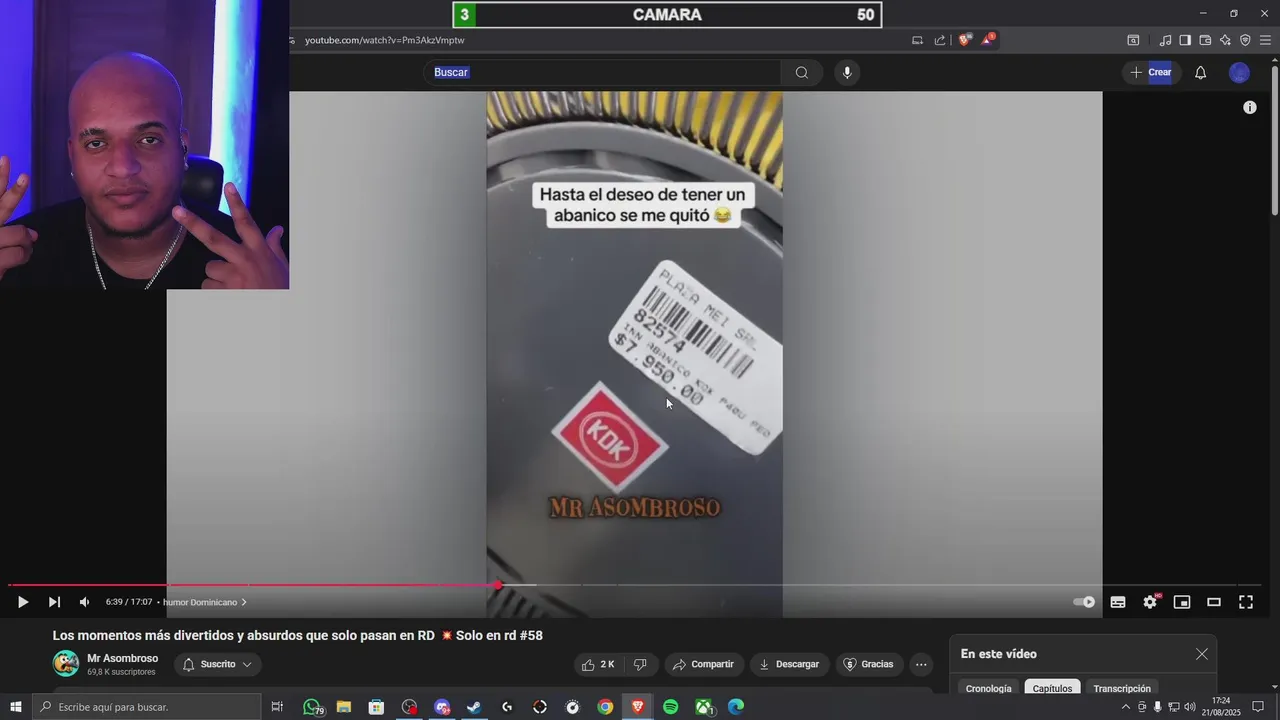The image size is (1280, 720).
Task: Open the system volume tray icon
Action: (x=1190, y=707)
